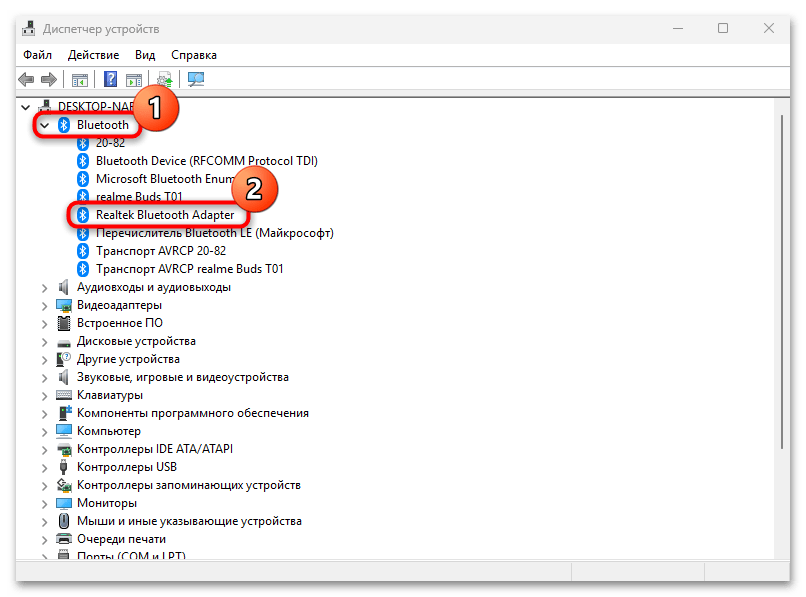Open the Файл menu
The width and height of the screenshot is (806, 597).
[38, 55]
